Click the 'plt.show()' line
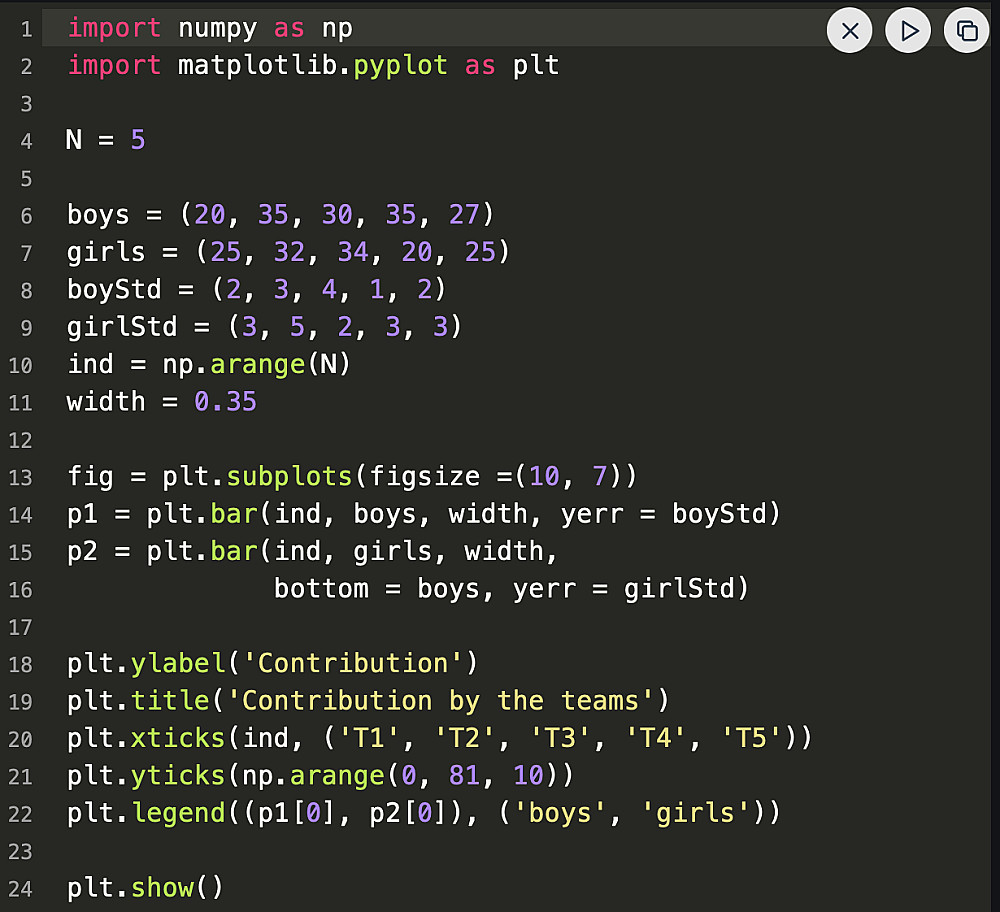 (x=145, y=888)
